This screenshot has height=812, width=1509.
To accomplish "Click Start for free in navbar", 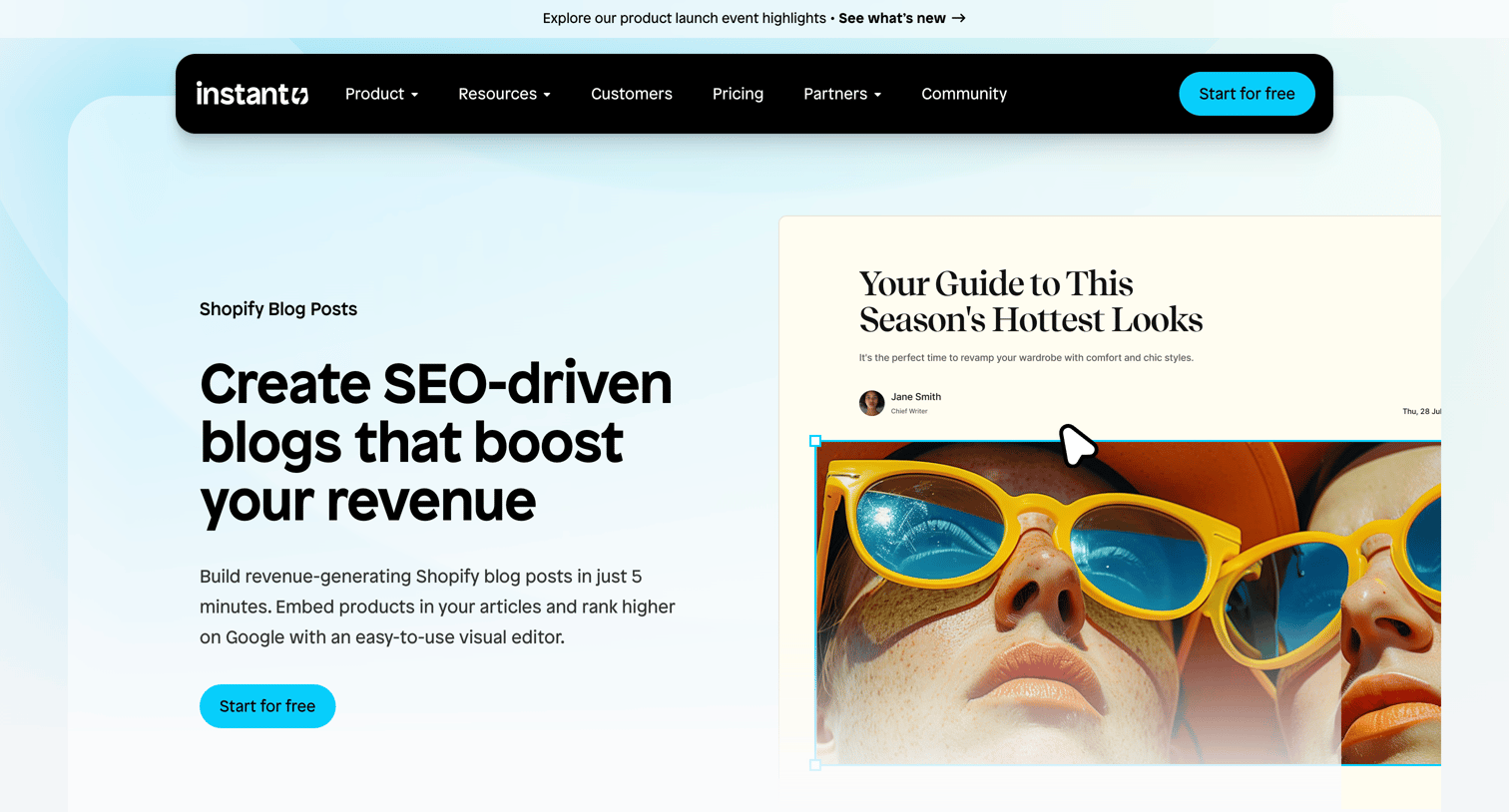I will point(1247,94).
